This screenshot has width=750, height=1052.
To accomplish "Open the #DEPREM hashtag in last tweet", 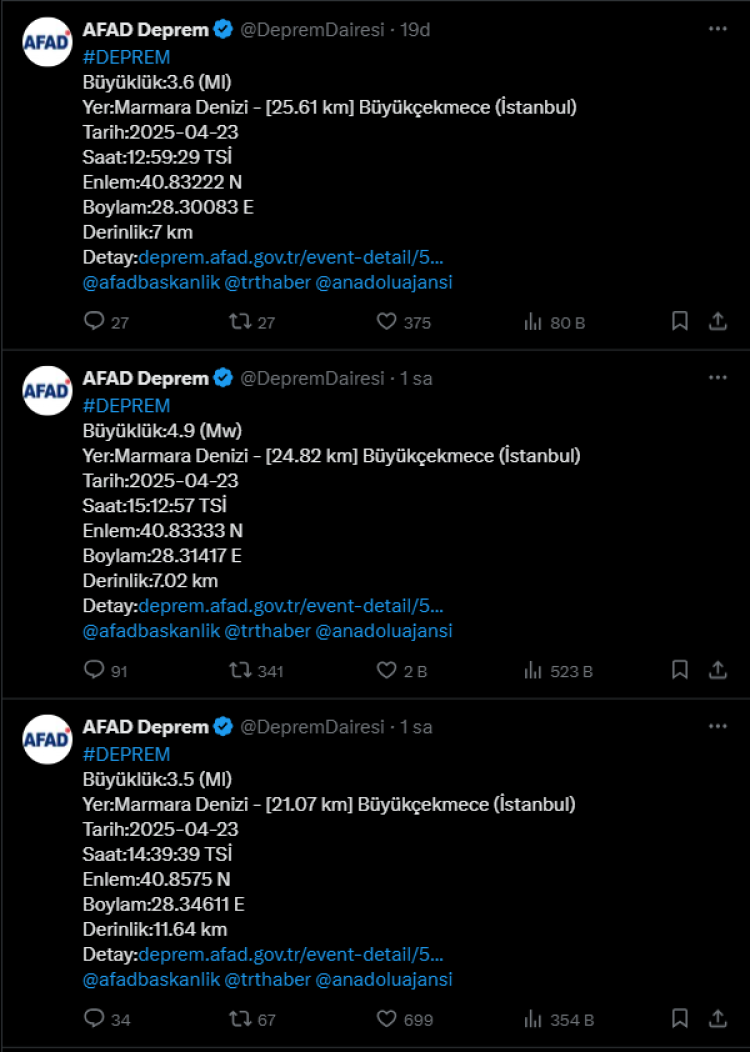I will coord(126,754).
